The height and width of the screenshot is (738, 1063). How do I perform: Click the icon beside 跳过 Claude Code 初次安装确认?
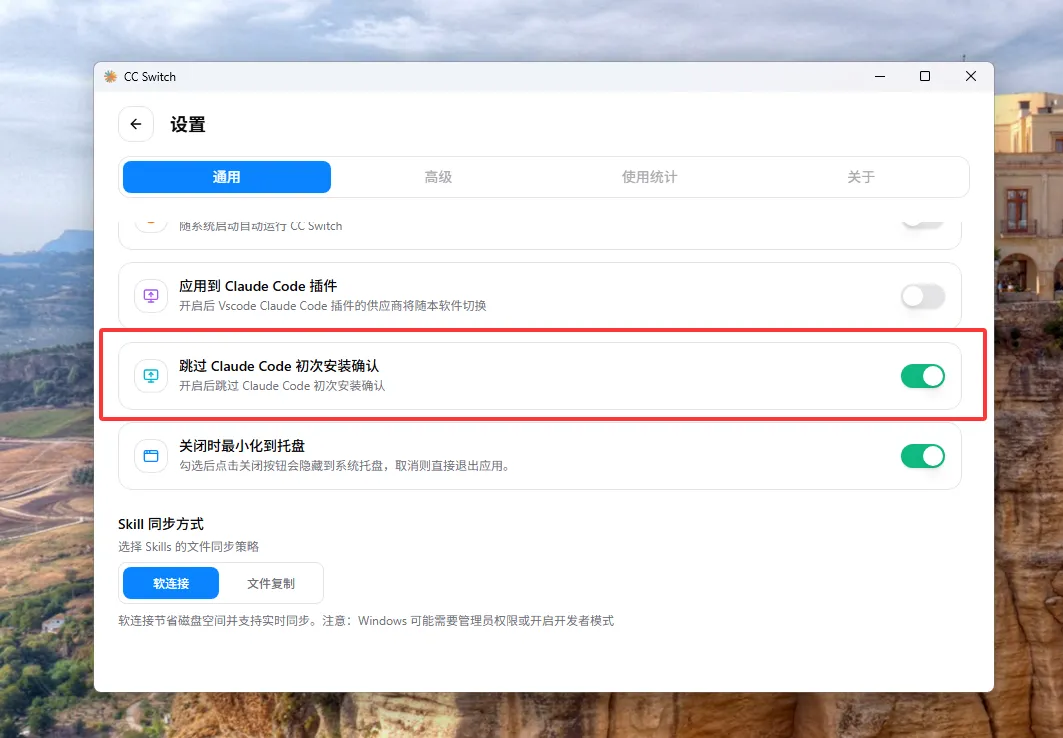pyautogui.click(x=151, y=376)
